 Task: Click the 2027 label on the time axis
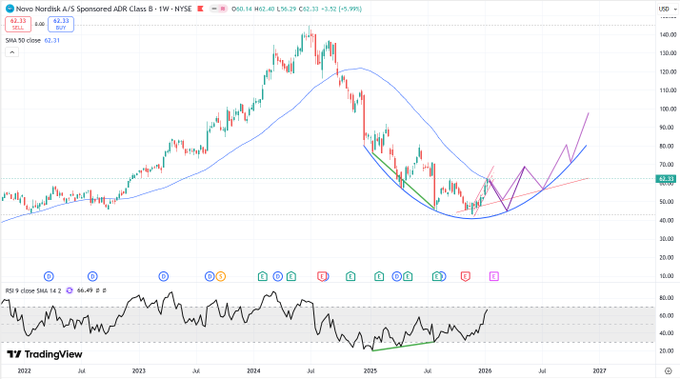tap(599, 371)
